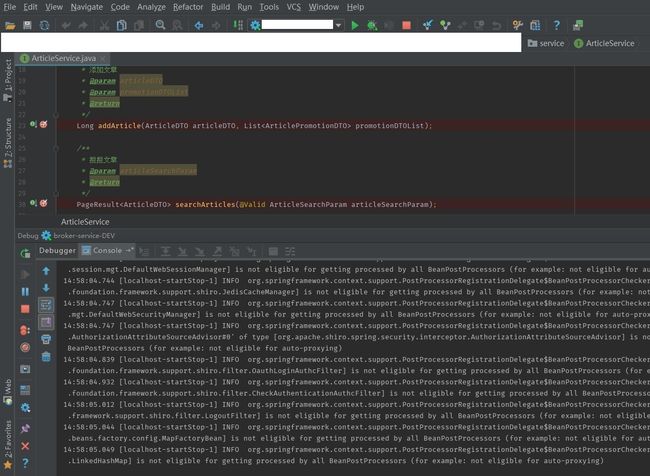This screenshot has height=476, width=650.
Task: Click the searchArticles method name
Action: click(205, 204)
